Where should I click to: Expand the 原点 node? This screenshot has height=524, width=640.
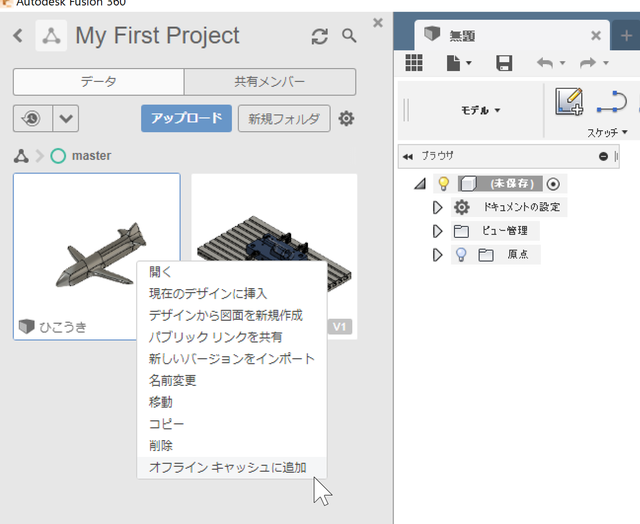point(438,255)
